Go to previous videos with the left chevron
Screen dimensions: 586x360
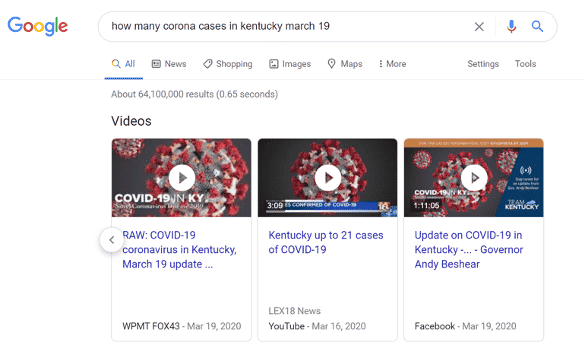point(112,240)
